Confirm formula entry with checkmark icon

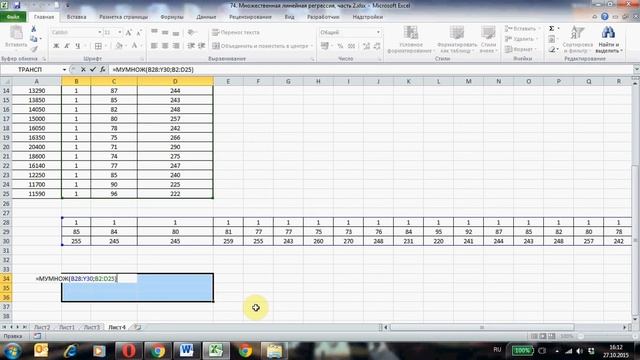(93, 70)
